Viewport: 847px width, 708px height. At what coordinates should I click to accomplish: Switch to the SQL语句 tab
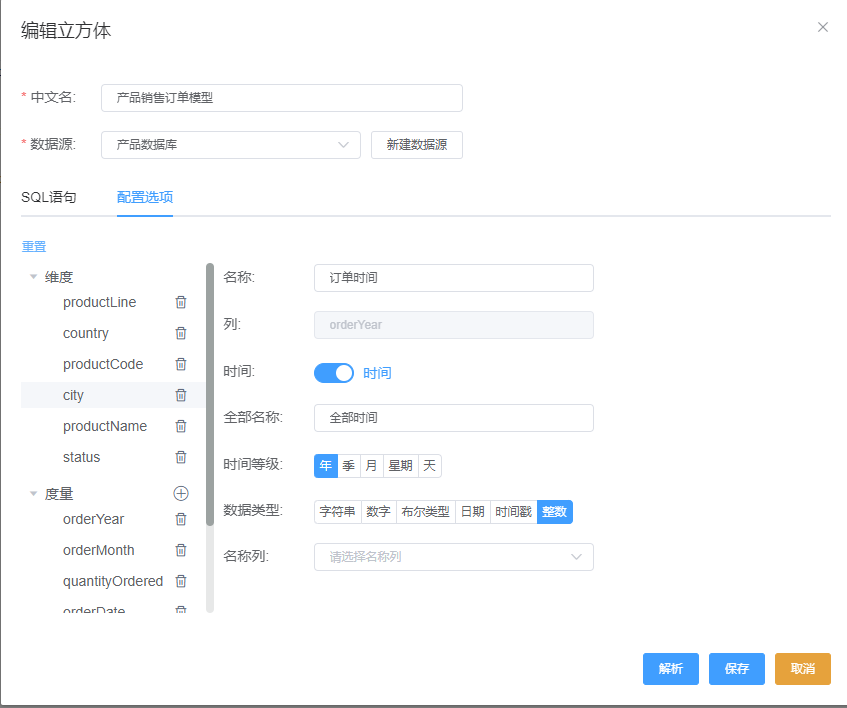pos(48,197)
